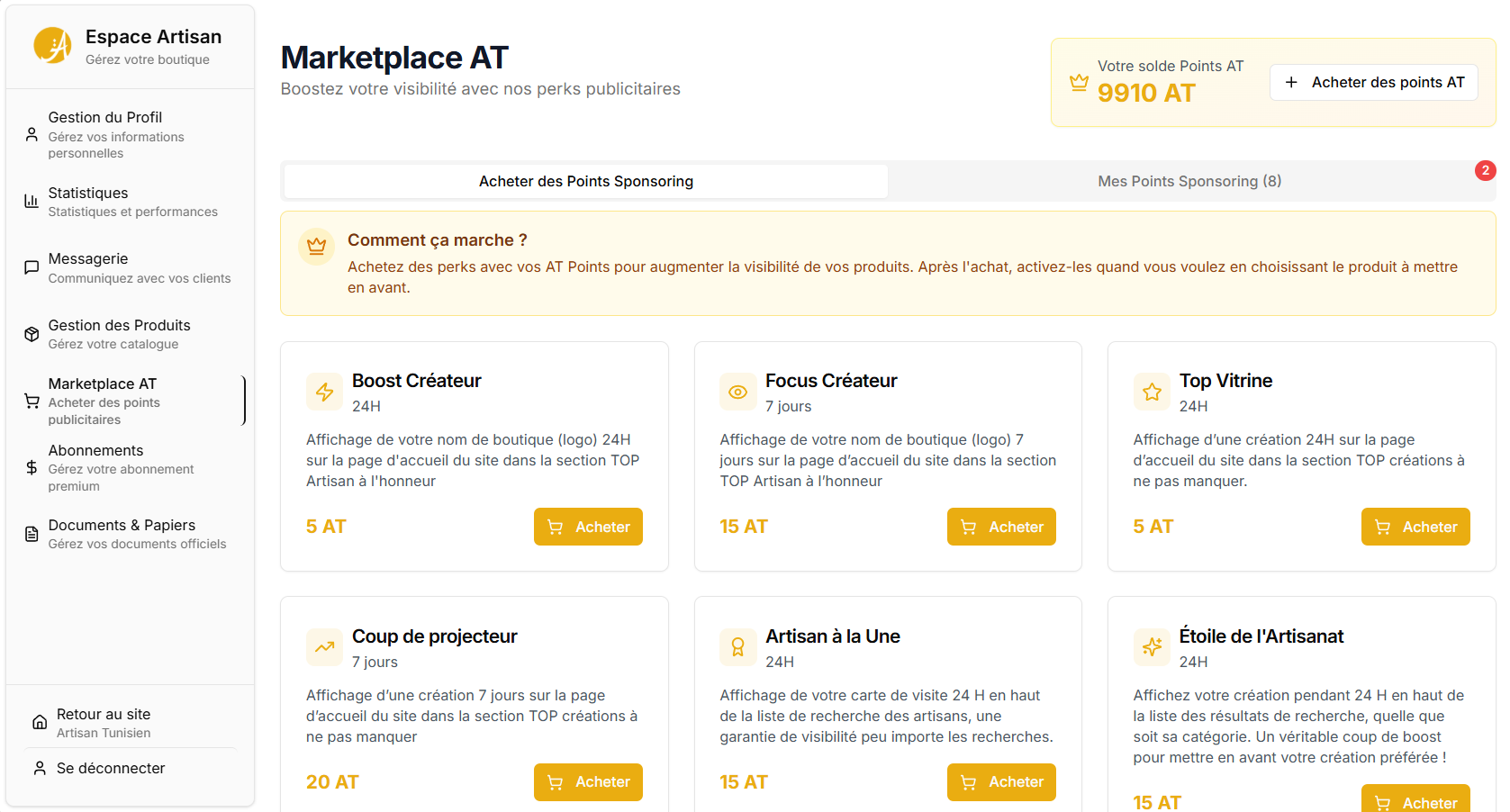This screenshot has width=1510, height=812.
Task: Click the crown icon beside points balance
Action: point(1079,83)
